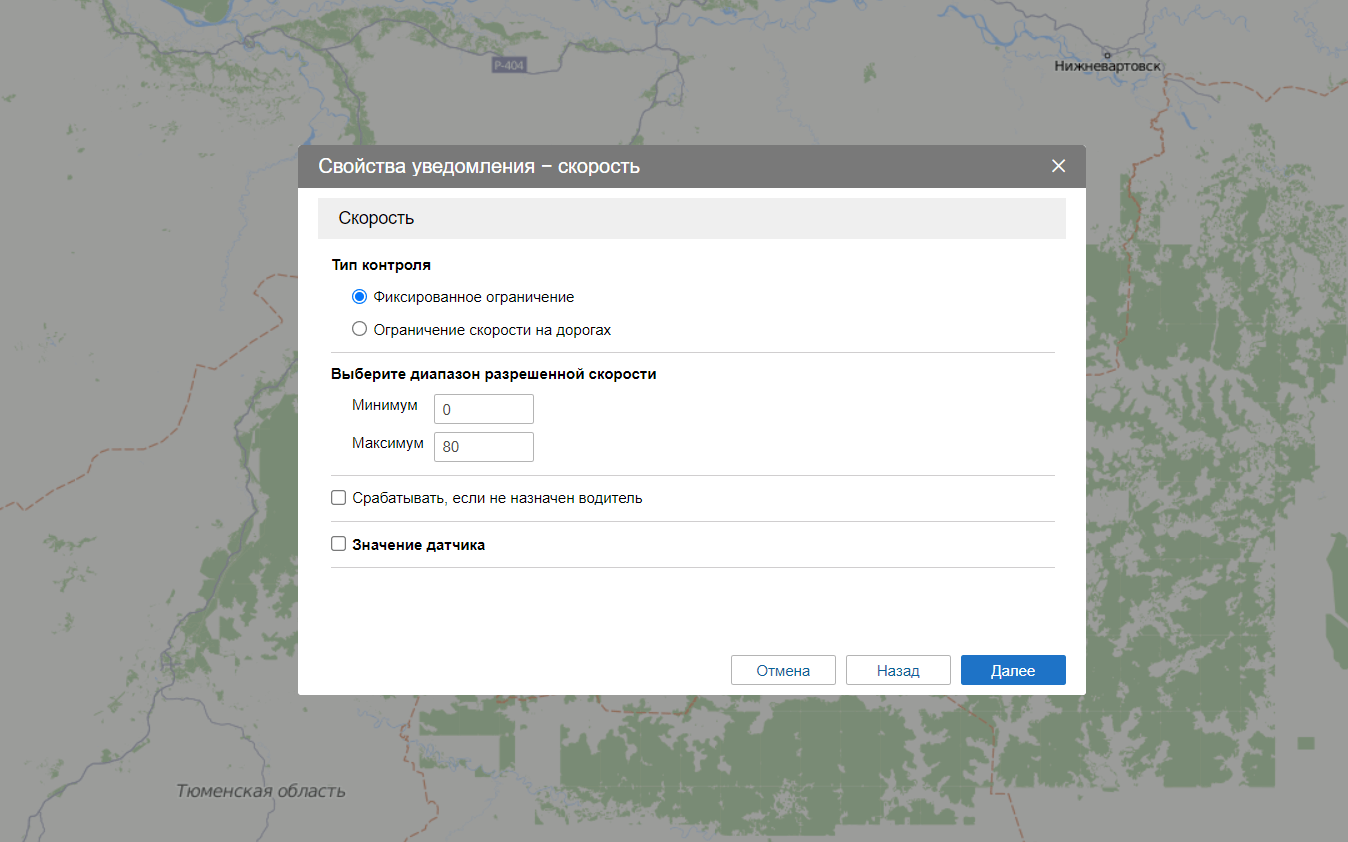Click the P-404 road shield on map
This screenshot has width=1348, height=842.
(509, 65)
